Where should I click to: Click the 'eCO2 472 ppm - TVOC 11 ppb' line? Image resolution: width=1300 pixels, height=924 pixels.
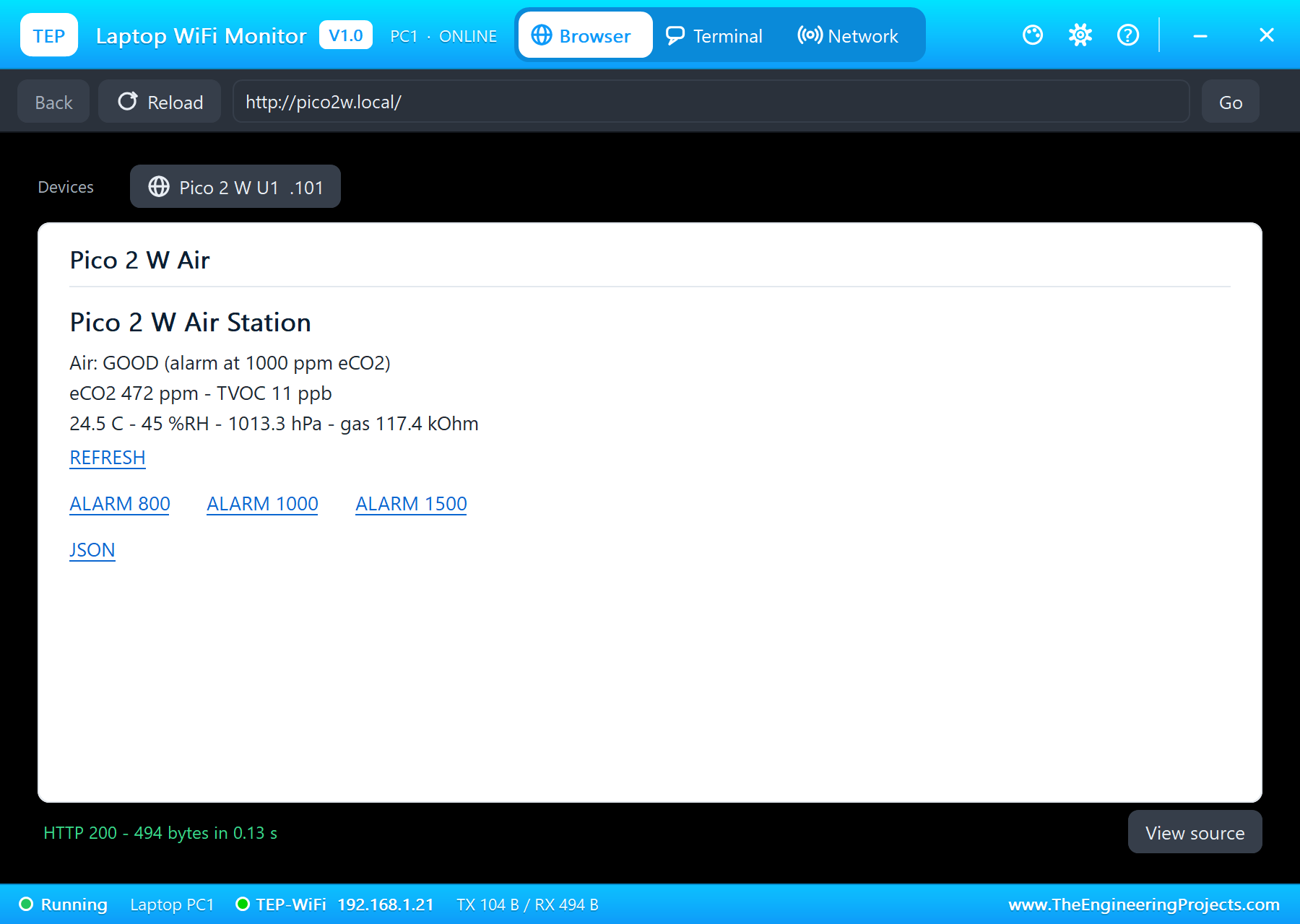[x=201, y=393]
